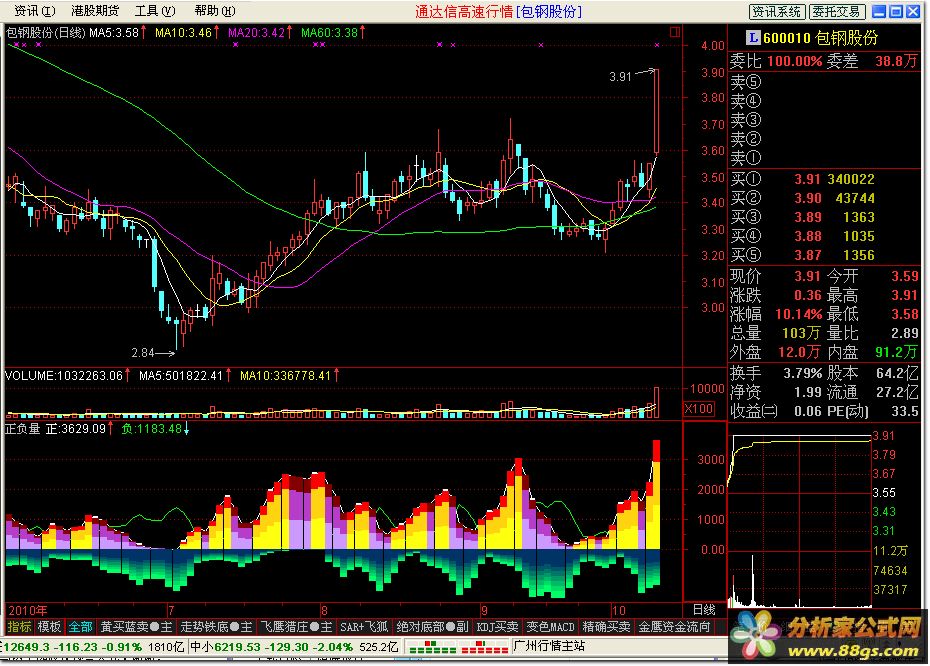This screenshot has width=930, height=666.
Task: Click the L marker icon beside 600010
Action: (753, 38)
